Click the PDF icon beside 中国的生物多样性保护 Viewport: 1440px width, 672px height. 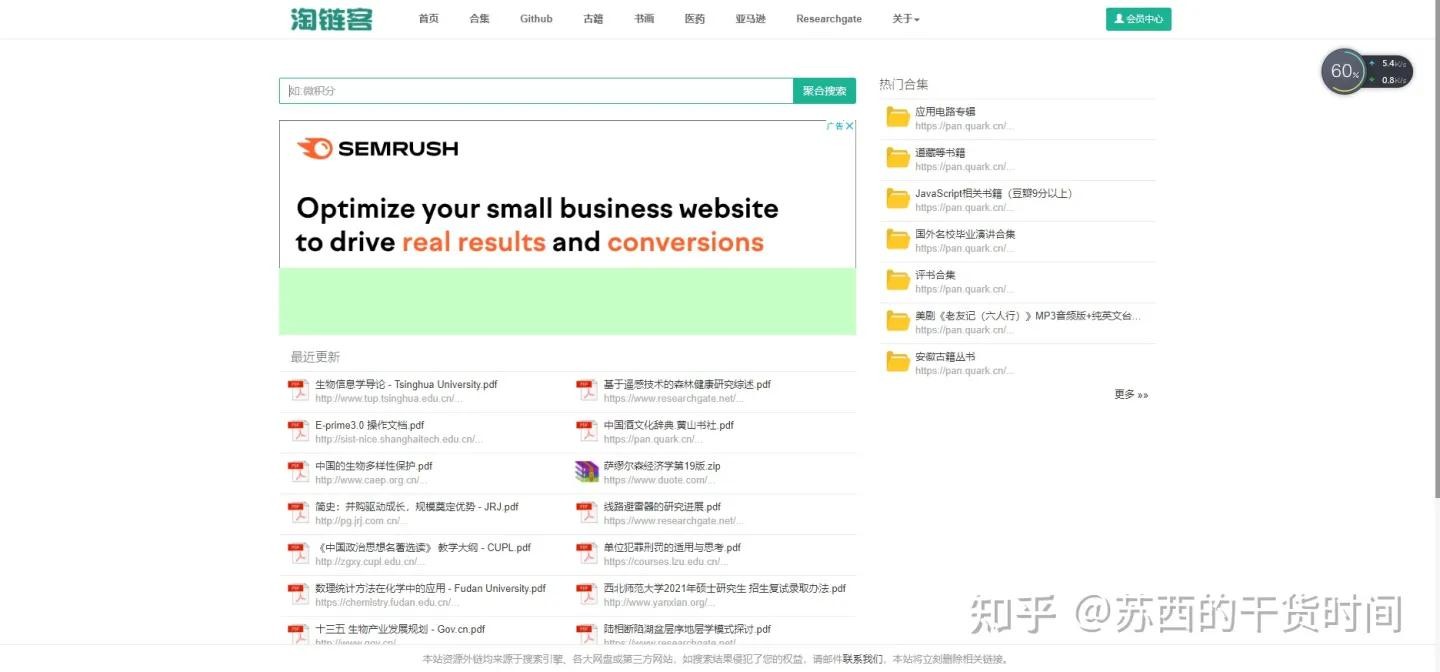pyautogui.click(x=298, y=472)
